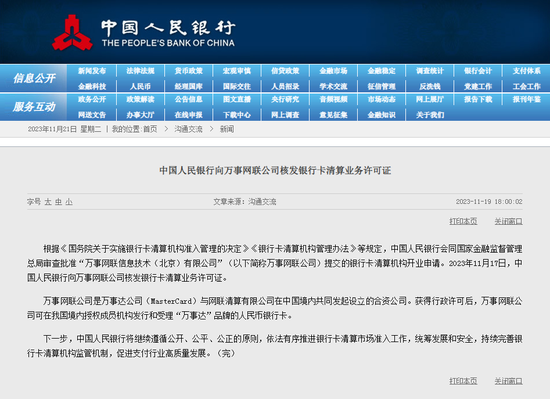Open the 法律法规 navigation item
550x399 pixels.
coord(140,71)
